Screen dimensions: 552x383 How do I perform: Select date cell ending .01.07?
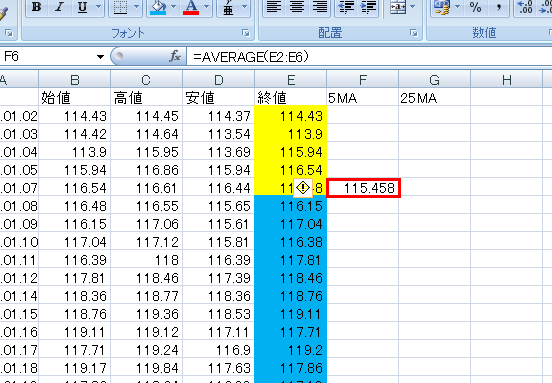pos(19,188)
